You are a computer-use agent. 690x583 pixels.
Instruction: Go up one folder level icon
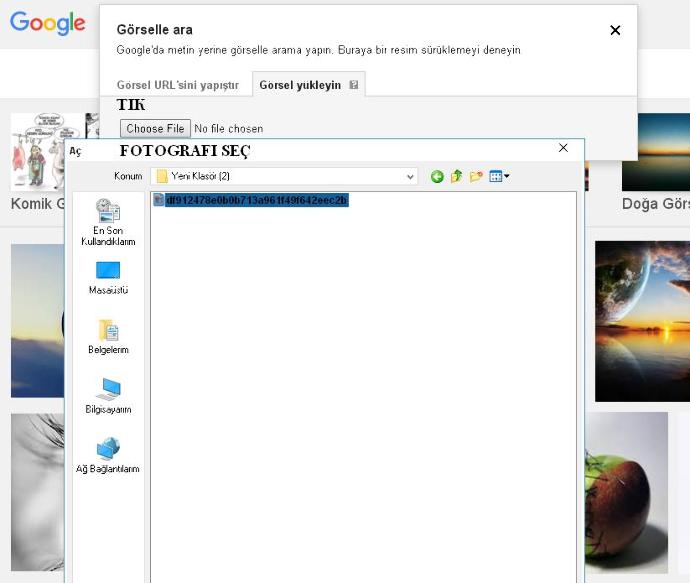[456, 176]
